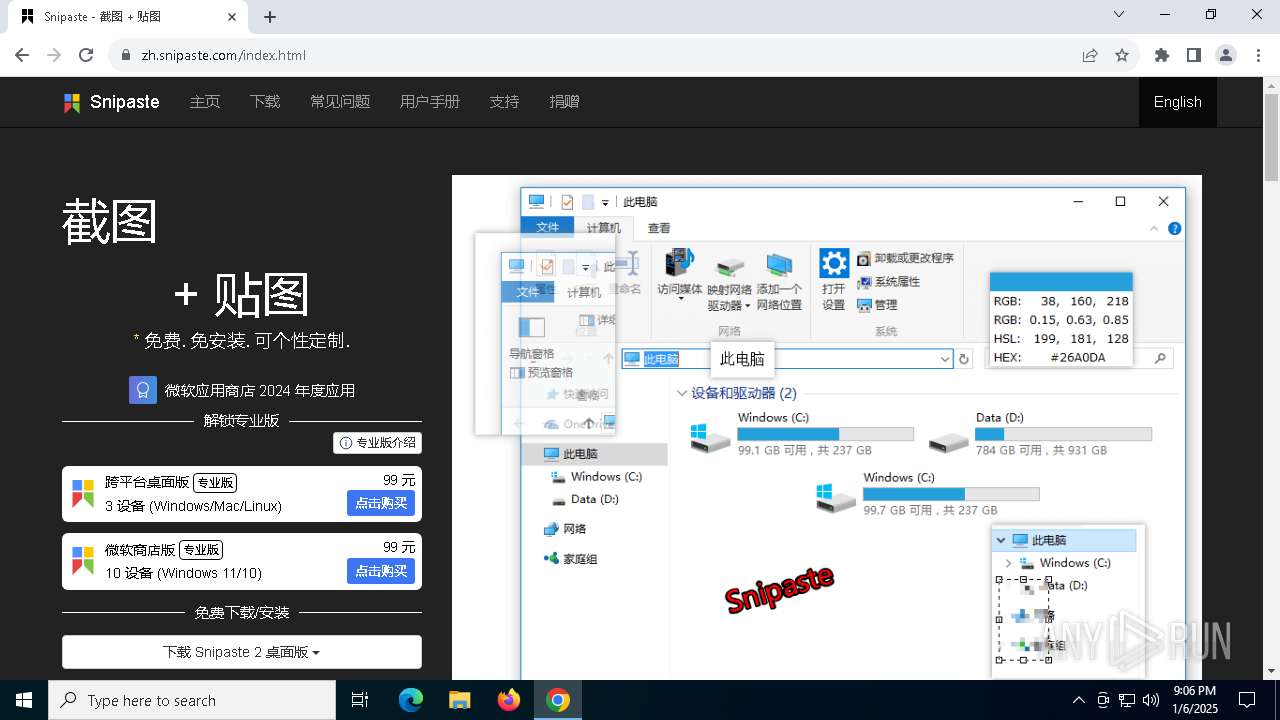Viewport: 1280px width, 720px height.
Task: Click the browser forward arrow
Action: click(x=54, y=55)
